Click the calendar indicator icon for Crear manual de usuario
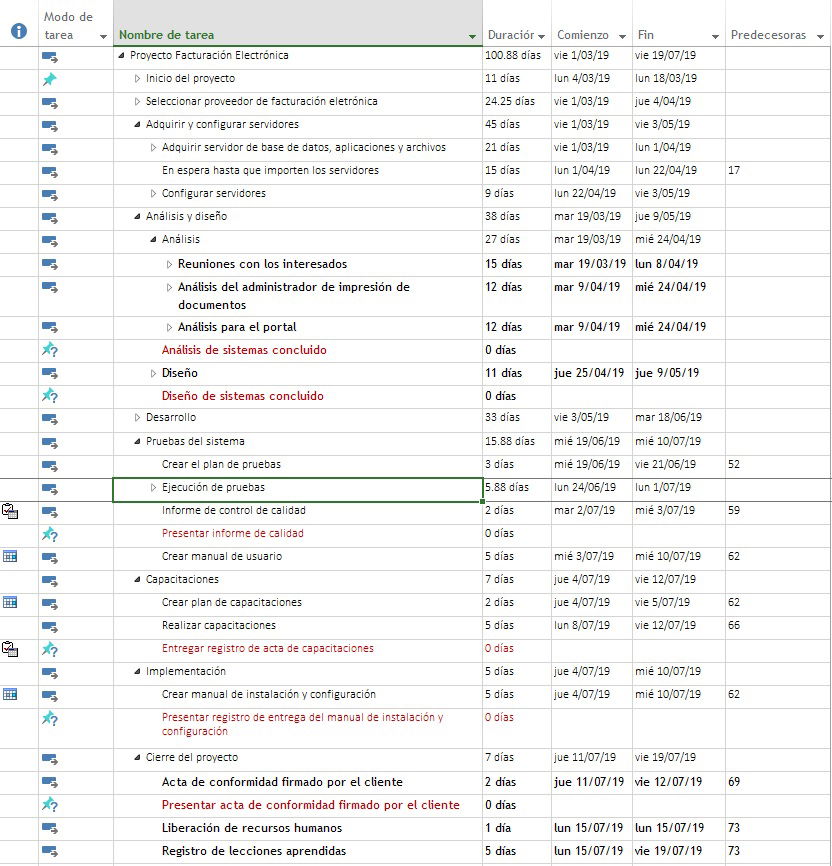The height and width of the screenshot is (866, 832). coord(10,556)
